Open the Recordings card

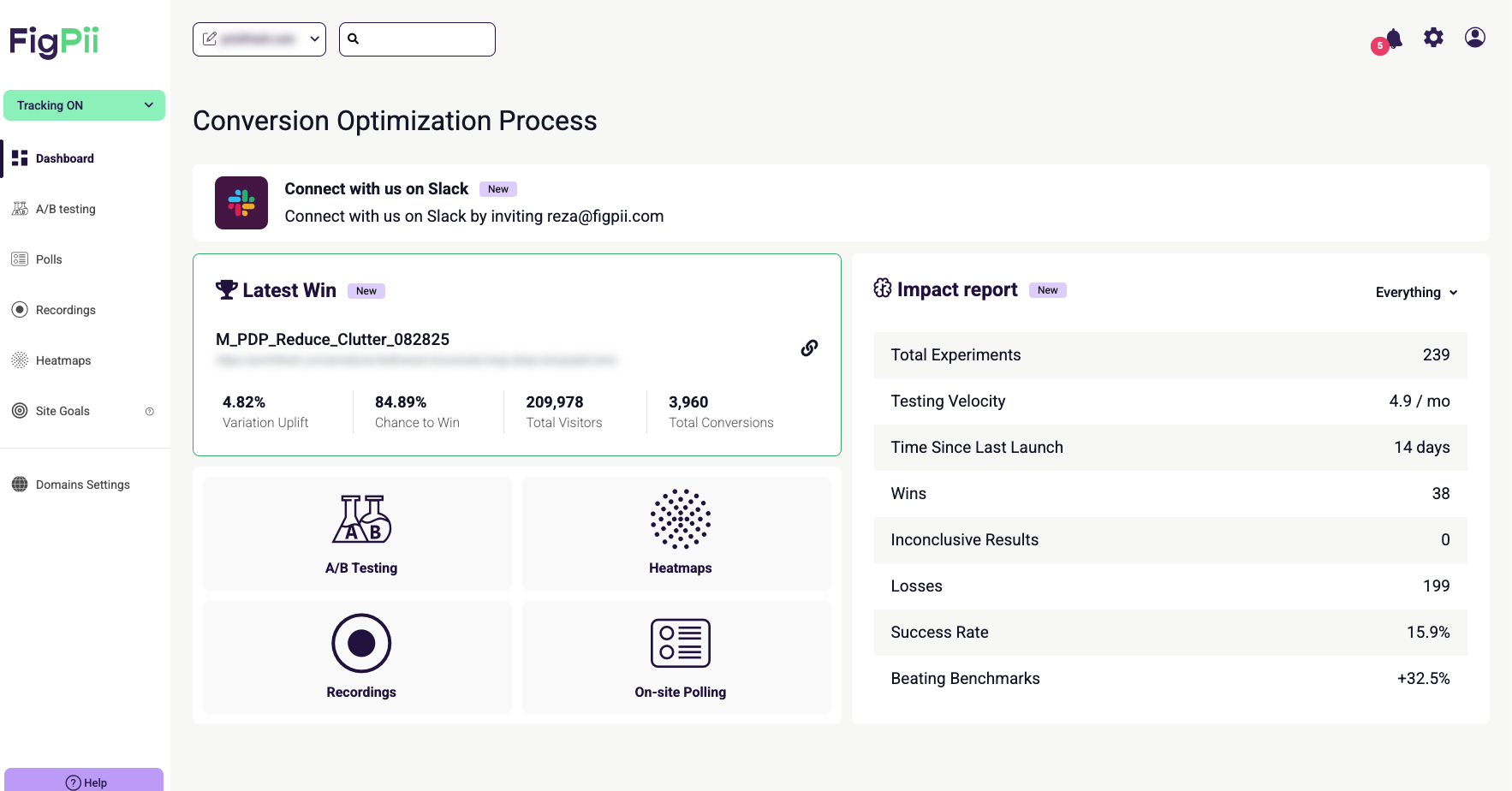click(357, 657)
